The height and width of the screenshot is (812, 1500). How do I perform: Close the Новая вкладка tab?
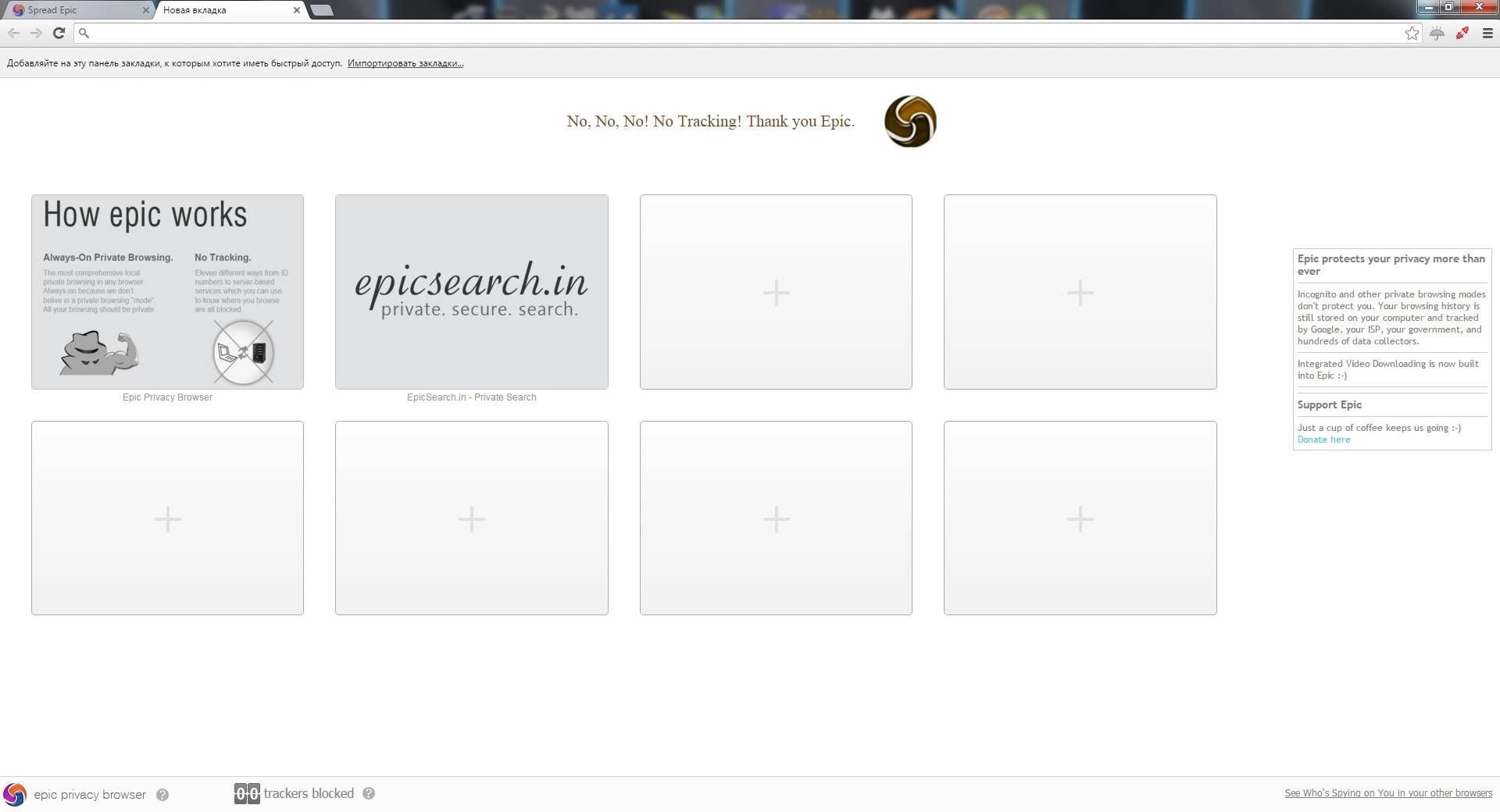(296, 10)
